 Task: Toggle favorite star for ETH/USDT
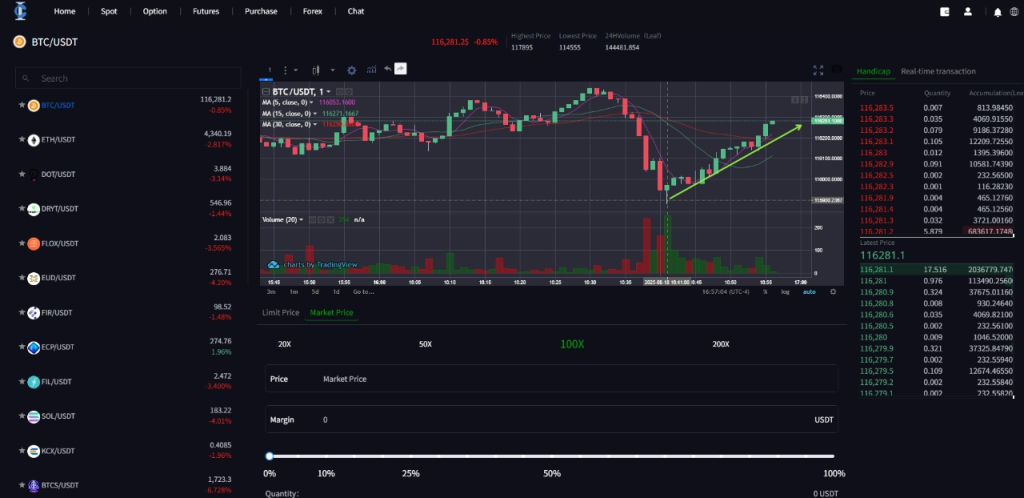(x=22, y=139)
